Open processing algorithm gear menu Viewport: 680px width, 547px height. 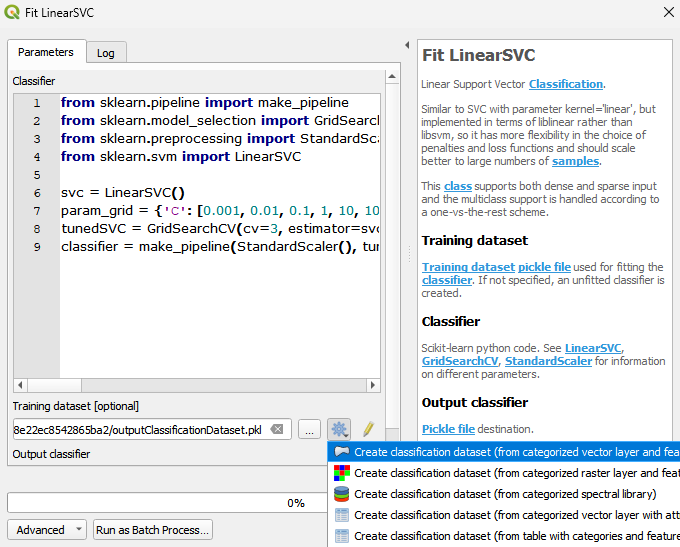pos(339,429)
